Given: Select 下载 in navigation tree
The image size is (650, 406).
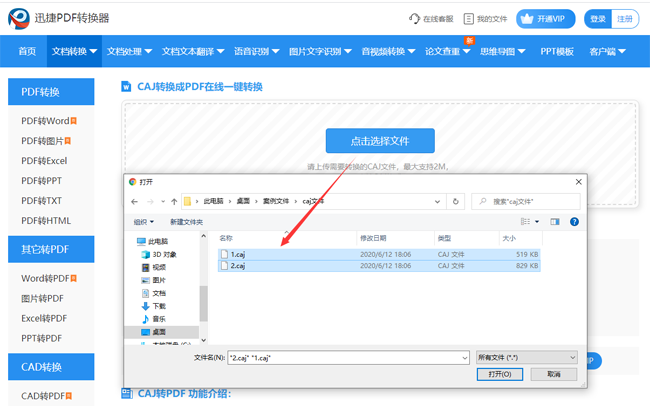Looking at the screenshot, I should pos(154,306).
